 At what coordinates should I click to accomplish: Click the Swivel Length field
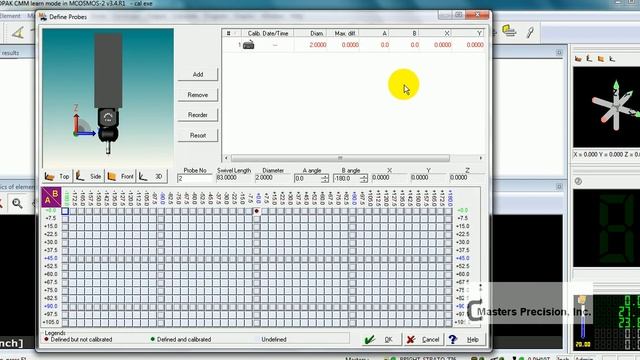pyautogui.click(x=234, y=178)
